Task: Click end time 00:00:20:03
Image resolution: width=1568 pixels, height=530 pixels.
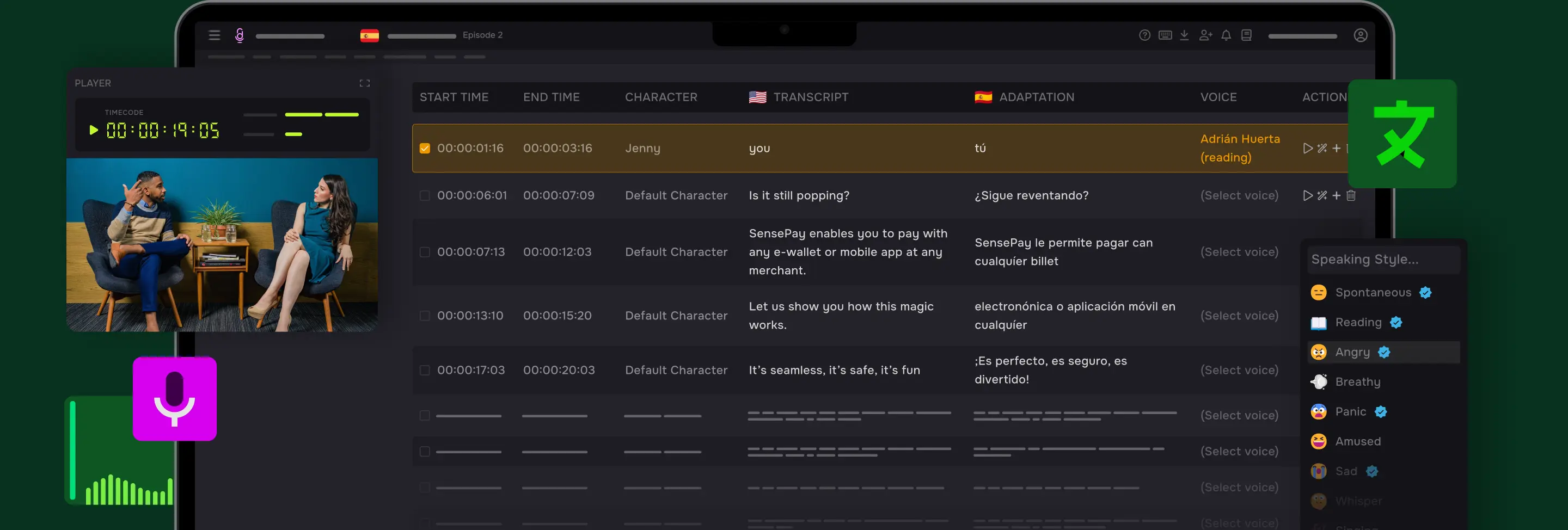Action: pos(559,370)
